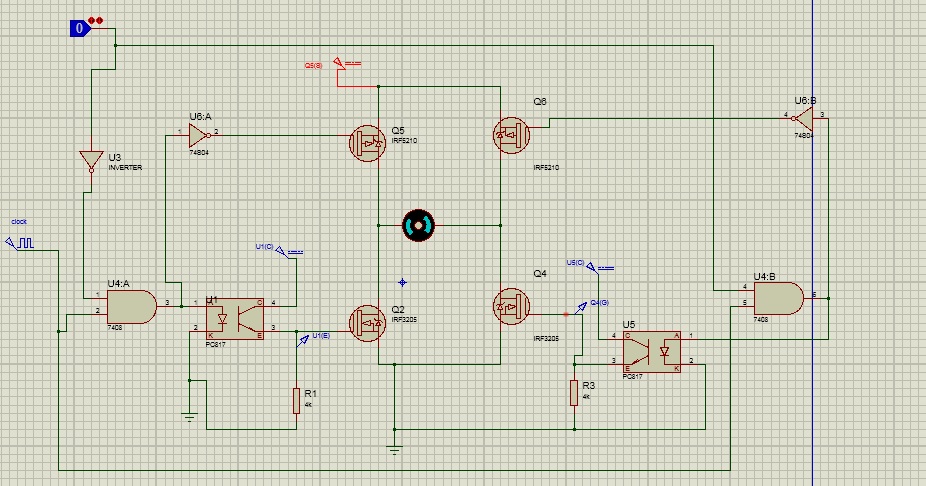Image resolution: width=926 pixels, height=486 pixels.
Task: Select the U6:B inverter gate symbol
Action: (x=803, y=119)
